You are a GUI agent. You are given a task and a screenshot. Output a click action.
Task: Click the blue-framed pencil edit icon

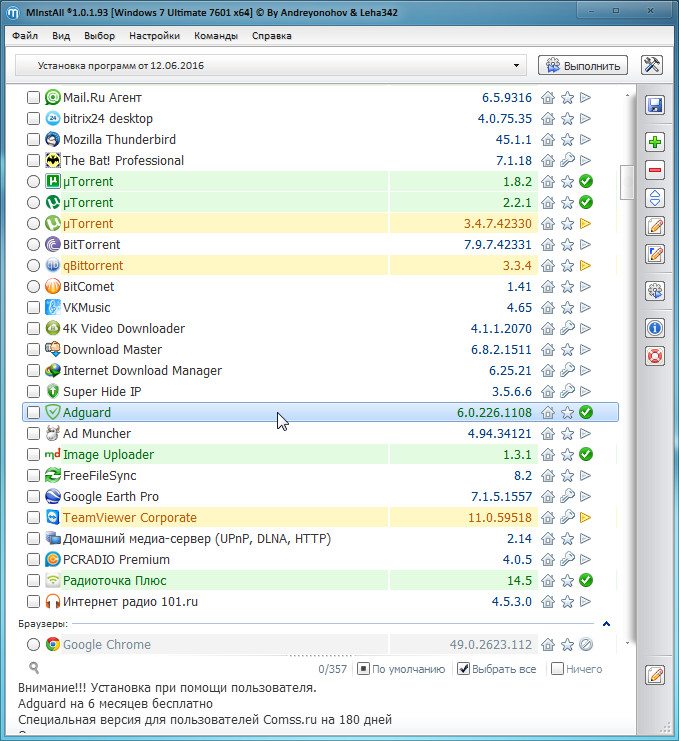655,254
